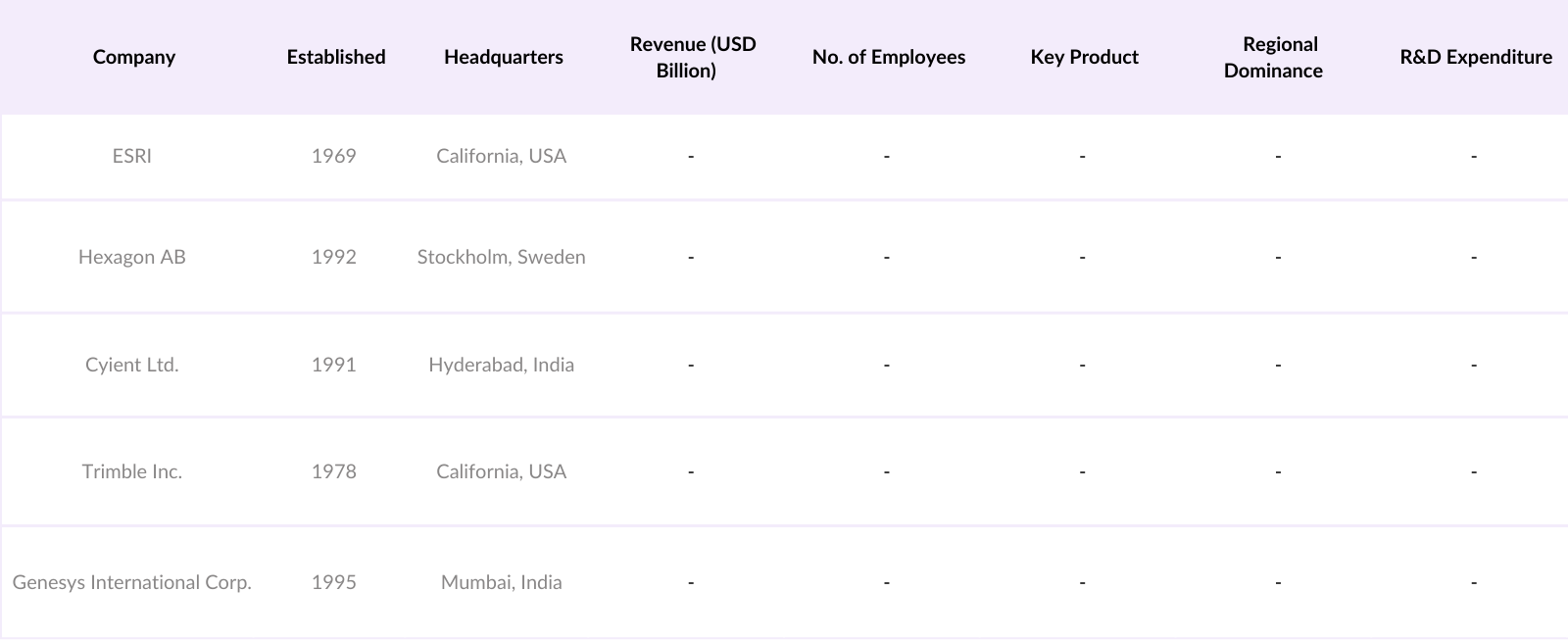This screenshot has height=640, width=1568.
Task: Select the Mumbai, India headquarters cell
Action: coord(501,582)
